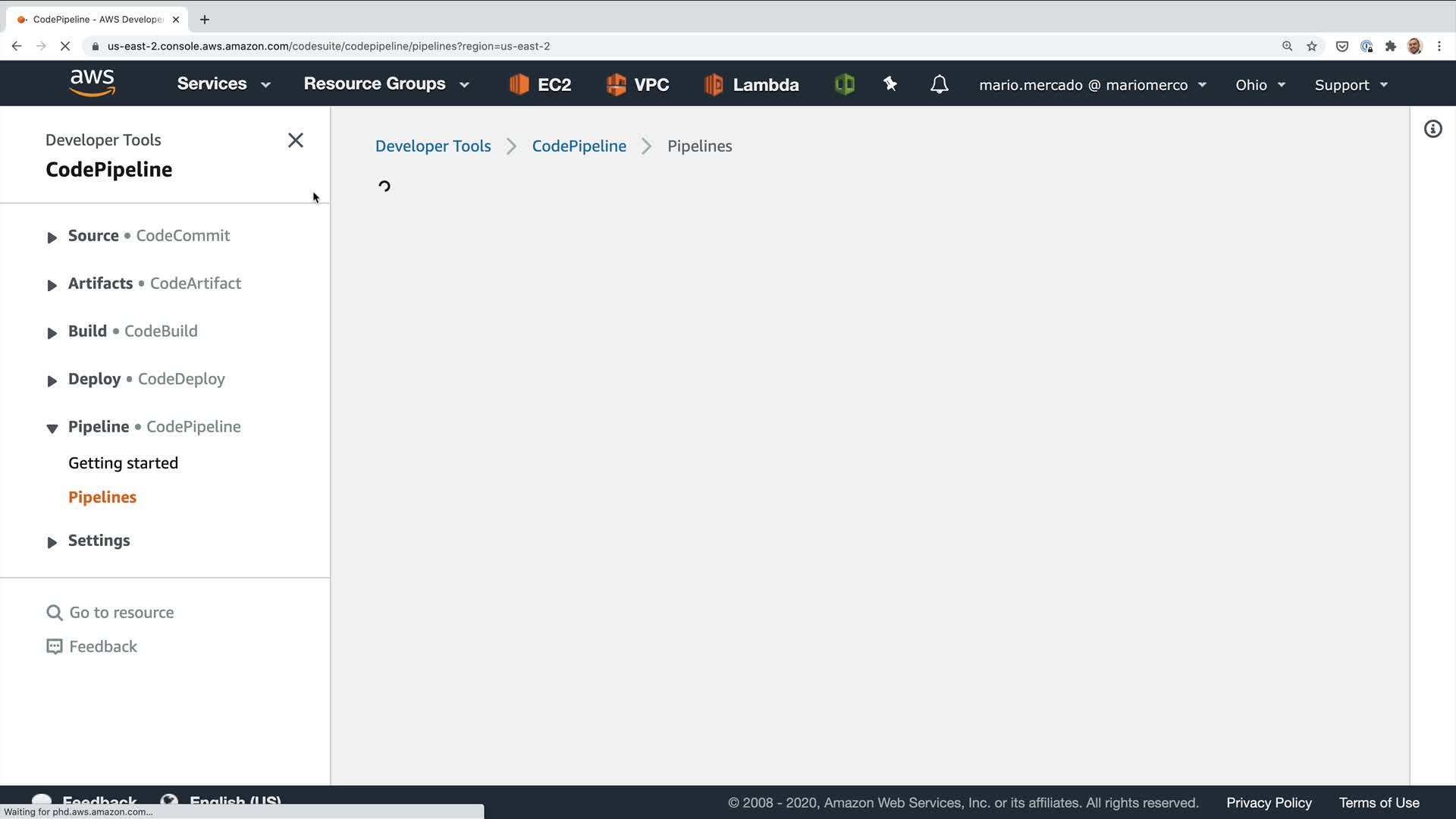Select Getting started in sidebar

(x=123, y=463)
